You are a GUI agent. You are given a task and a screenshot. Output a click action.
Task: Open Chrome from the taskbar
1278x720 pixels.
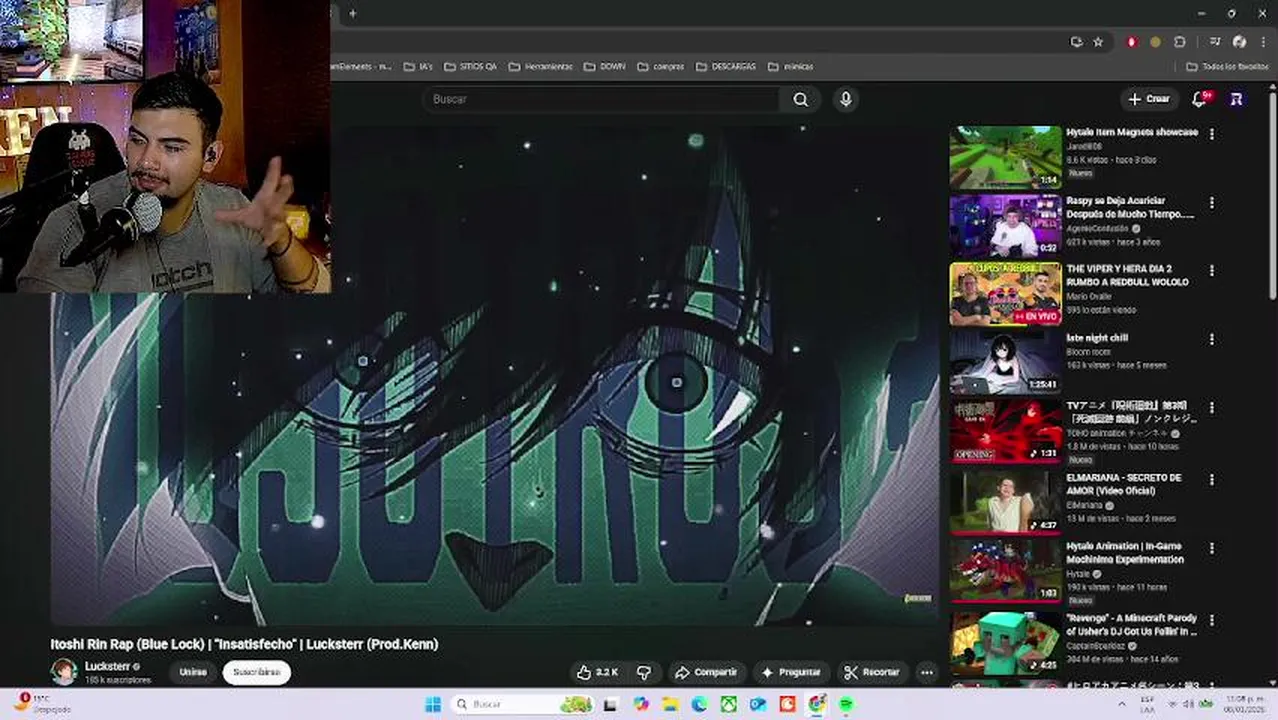point(817,704)
